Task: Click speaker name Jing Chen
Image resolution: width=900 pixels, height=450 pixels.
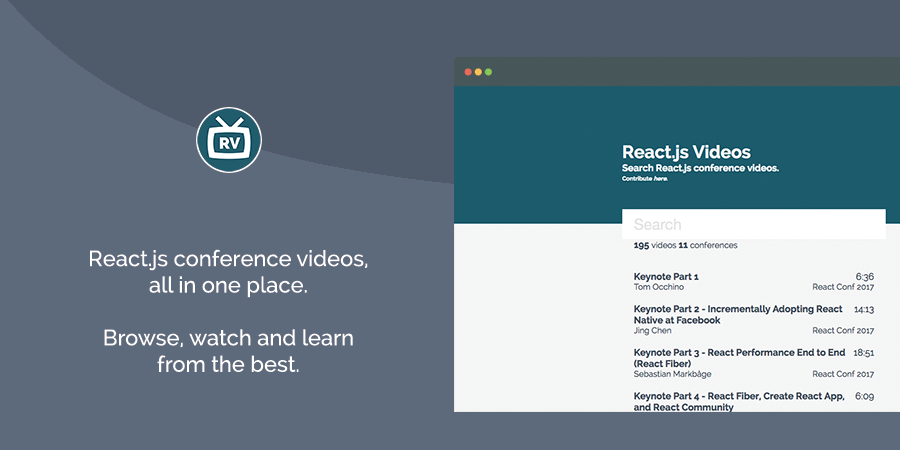Action: [652, 331]
